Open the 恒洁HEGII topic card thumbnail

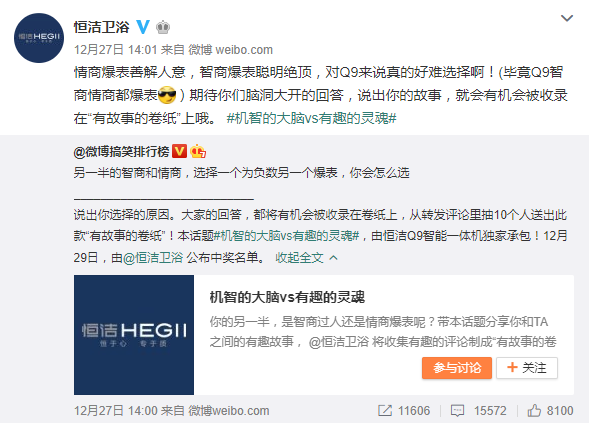[x=134, y=335]
